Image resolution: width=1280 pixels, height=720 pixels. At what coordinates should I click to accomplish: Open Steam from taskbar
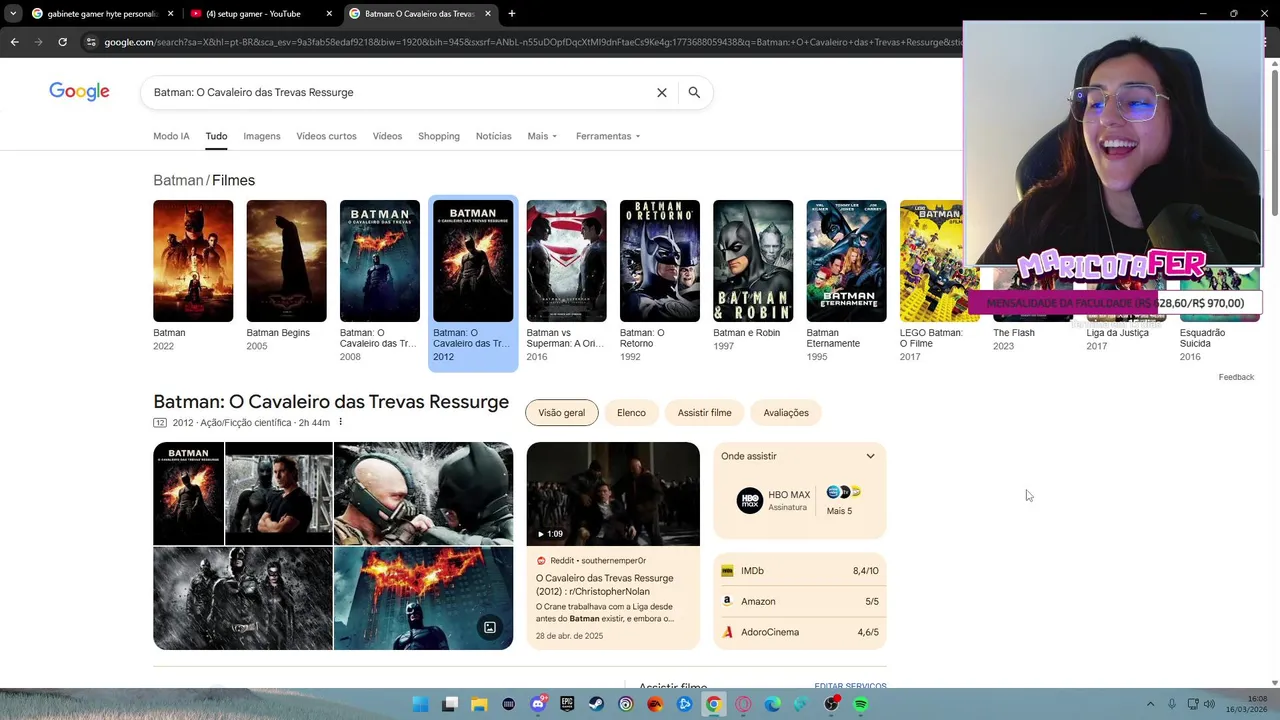click(x=597, y=704)
